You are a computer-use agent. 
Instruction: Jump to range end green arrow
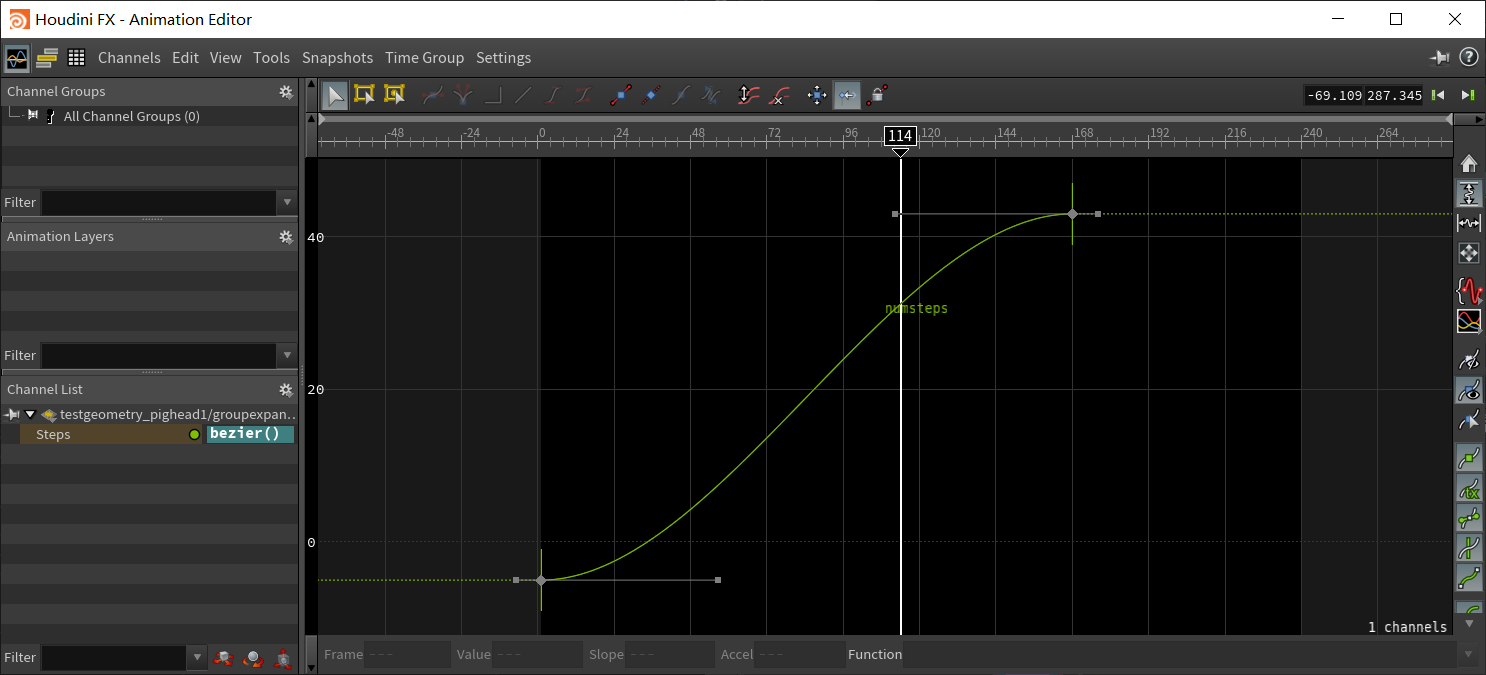1467,95
